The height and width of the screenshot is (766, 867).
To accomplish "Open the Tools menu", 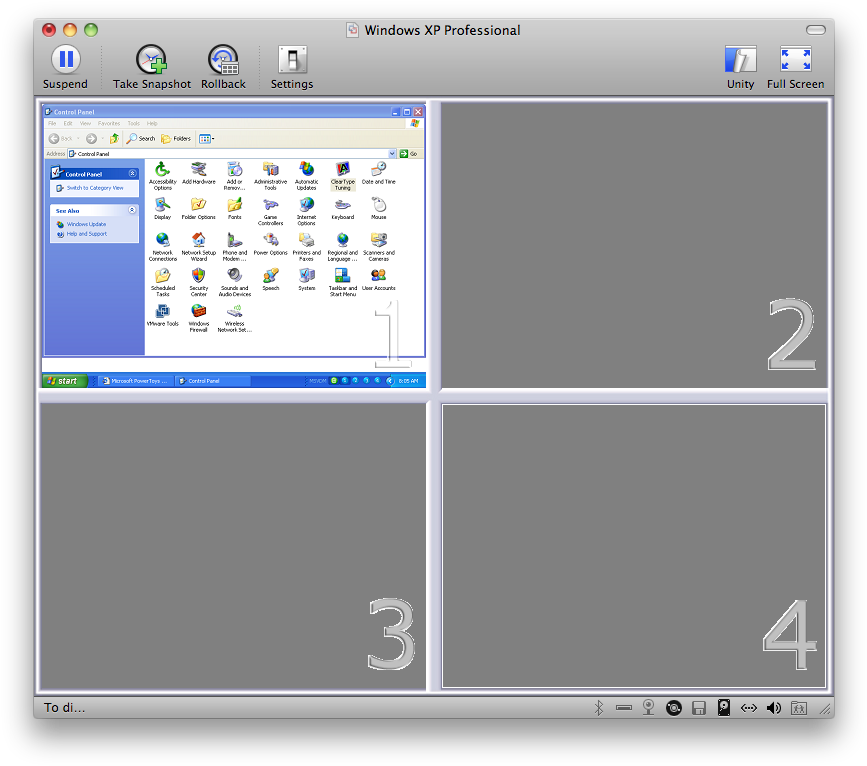I will 134,124.
